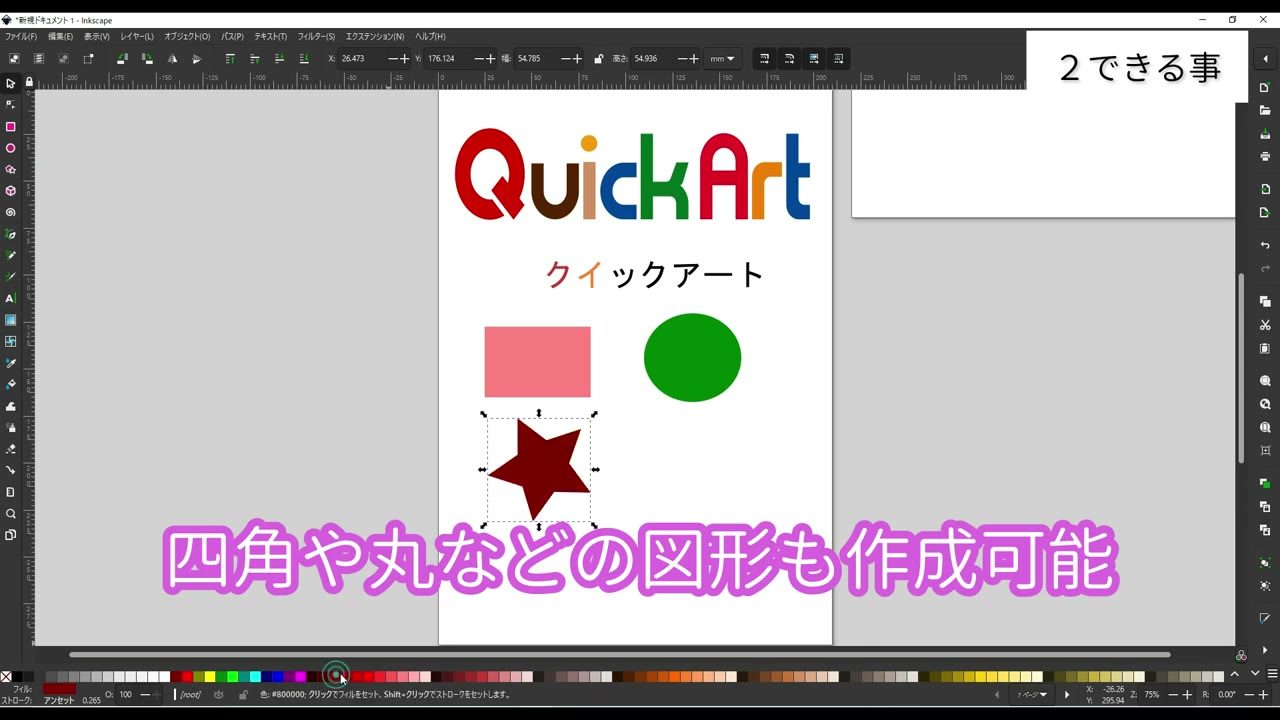Click the green circle on canvas
Image resolution: width=1280 pixels, height=720 pixels.
692,357
